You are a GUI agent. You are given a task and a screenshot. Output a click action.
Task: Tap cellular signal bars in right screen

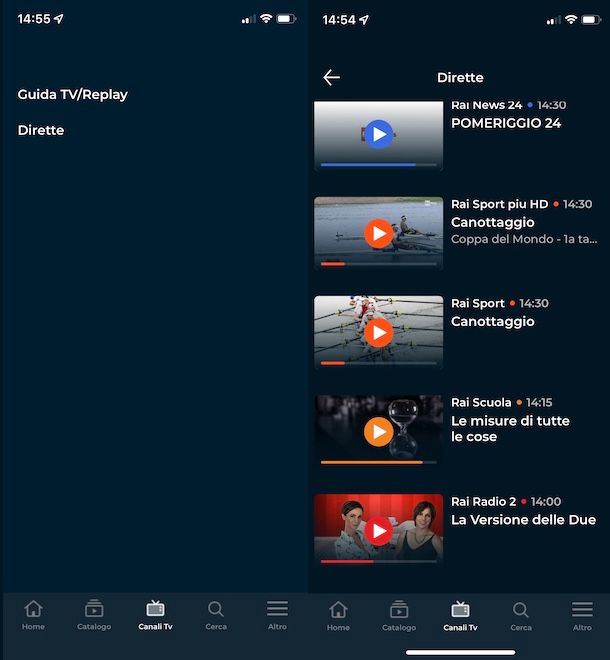pos(554,20)
